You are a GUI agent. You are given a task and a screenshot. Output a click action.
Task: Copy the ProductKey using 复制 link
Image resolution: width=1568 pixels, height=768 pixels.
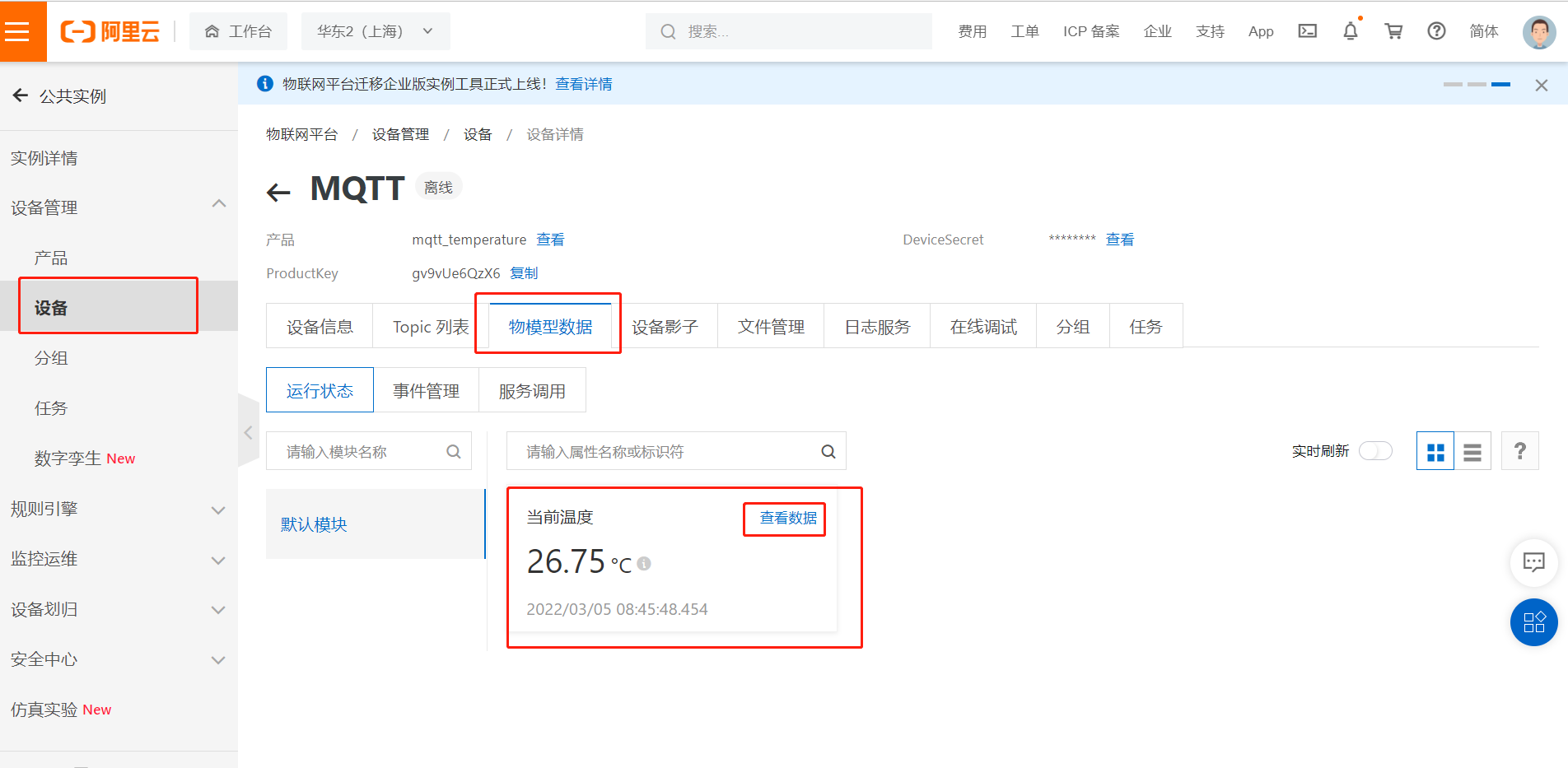524,272
